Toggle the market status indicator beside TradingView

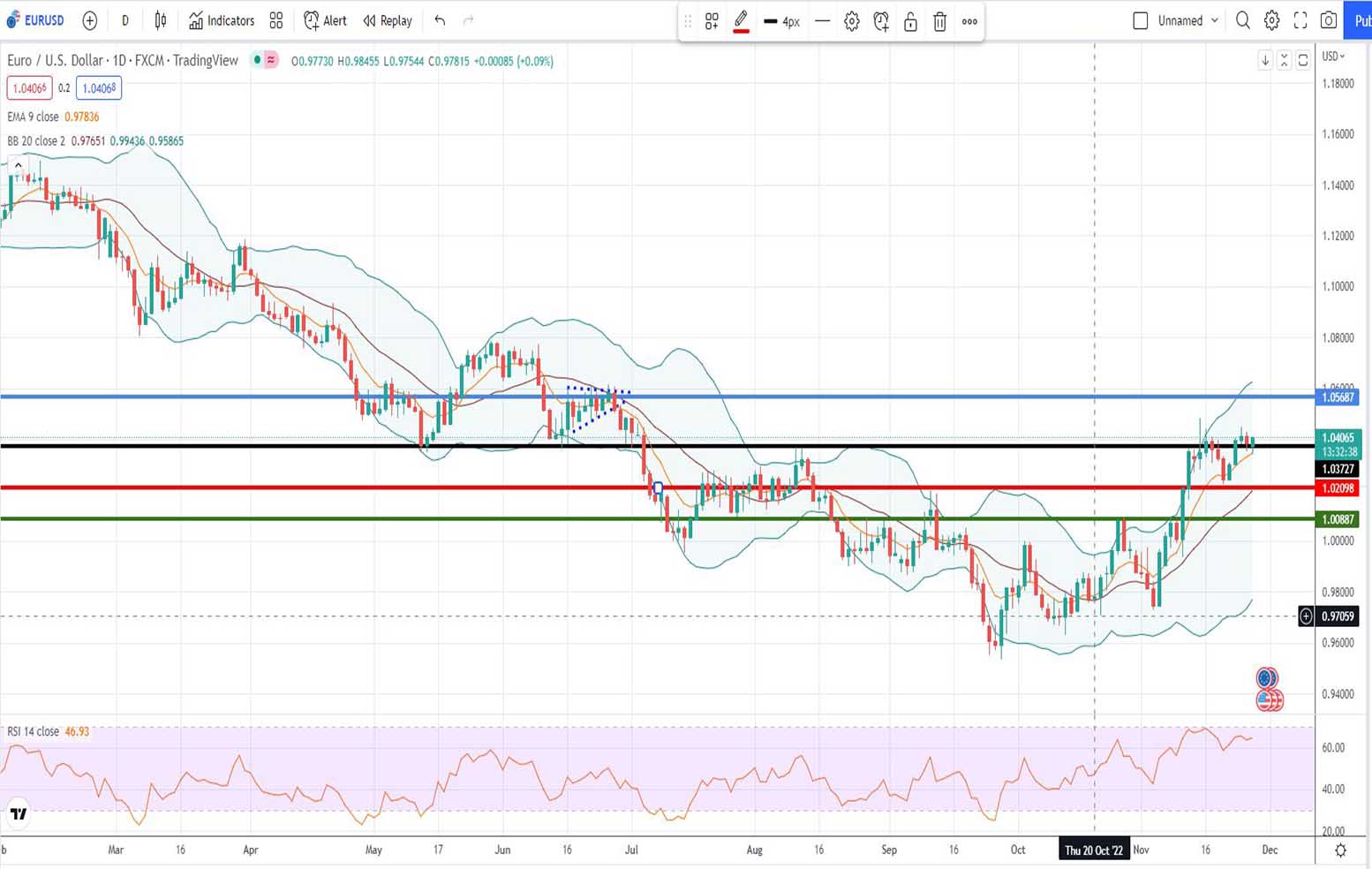pyautogui.click(x=257, y=60)
